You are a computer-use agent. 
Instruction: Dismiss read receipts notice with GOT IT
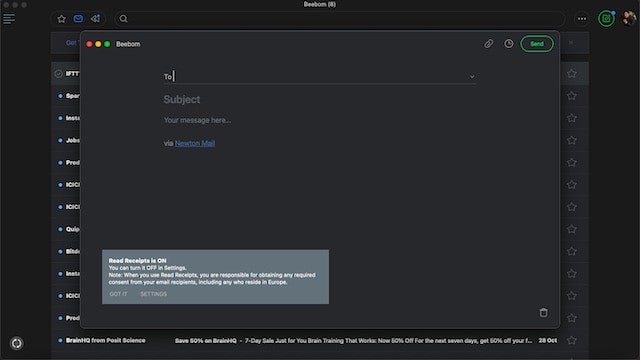tap(118, 294)
